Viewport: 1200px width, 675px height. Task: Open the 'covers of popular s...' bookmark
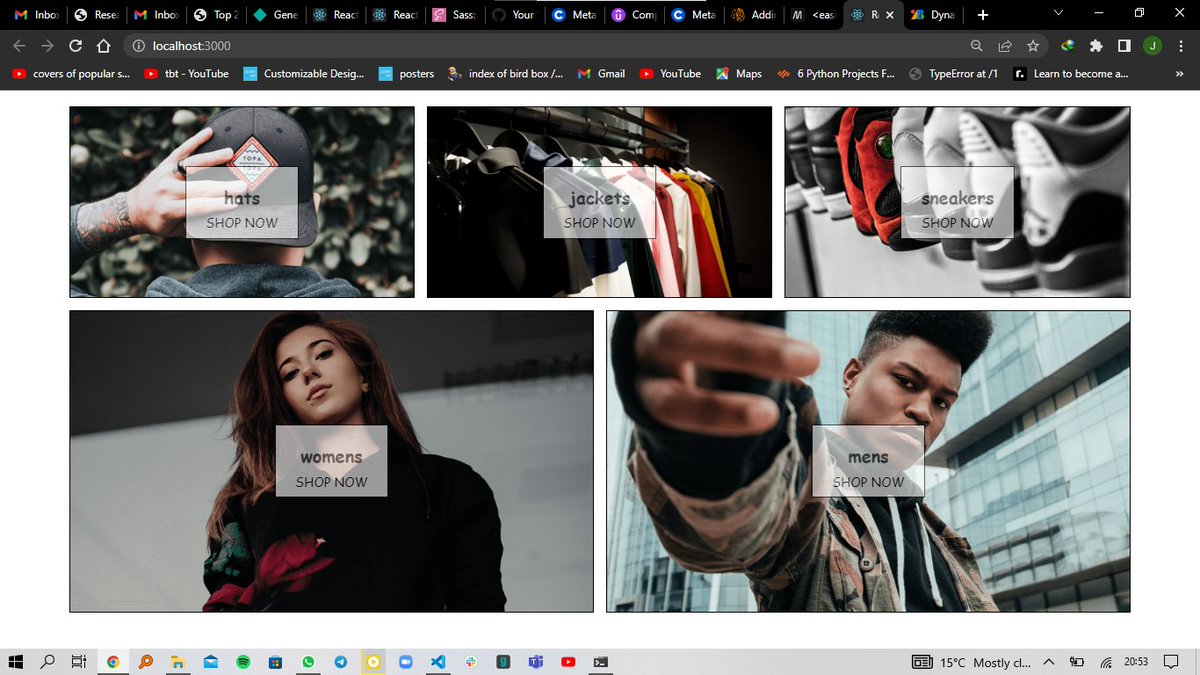pyautogui.click(x=71, y=74)
